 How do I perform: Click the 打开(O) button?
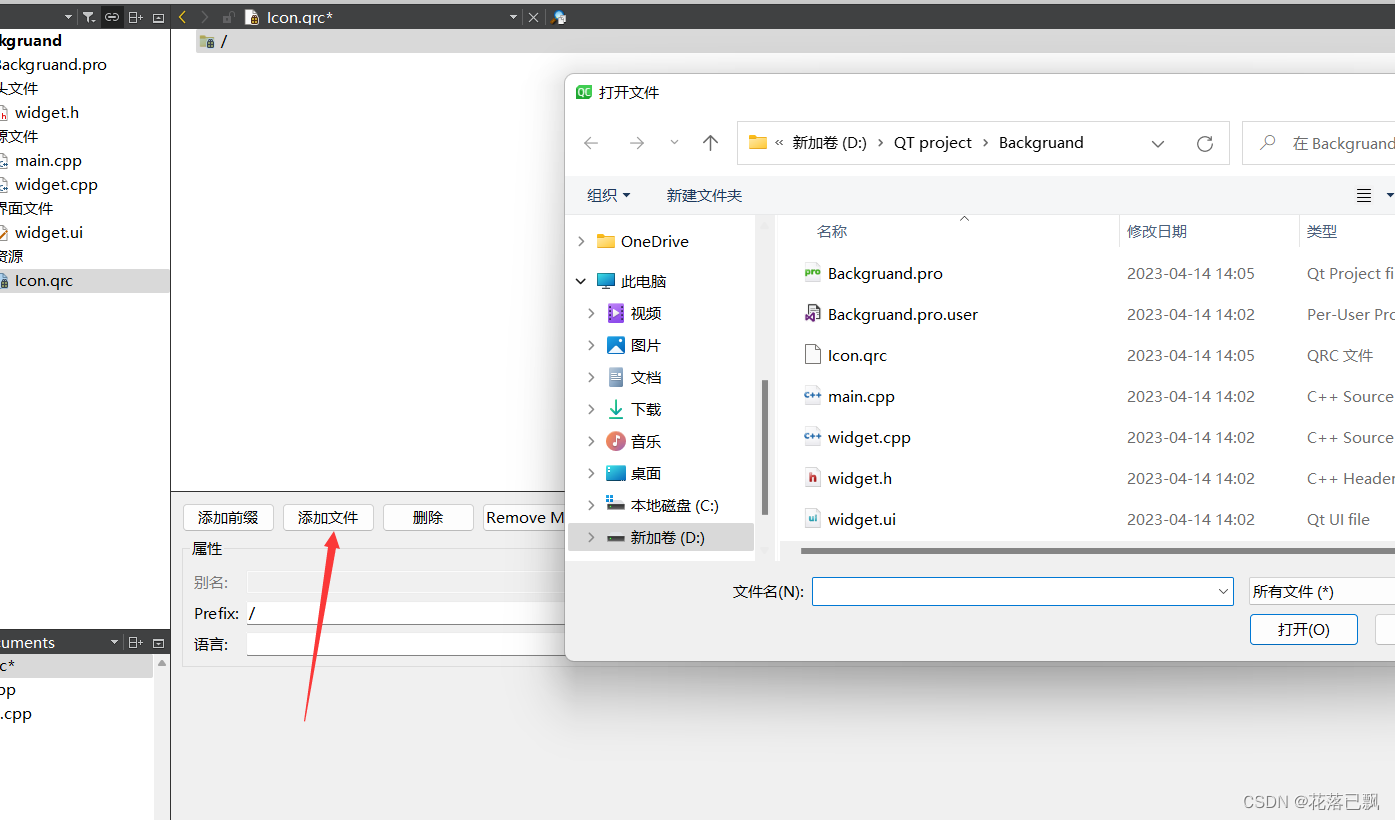(1304, 629)
